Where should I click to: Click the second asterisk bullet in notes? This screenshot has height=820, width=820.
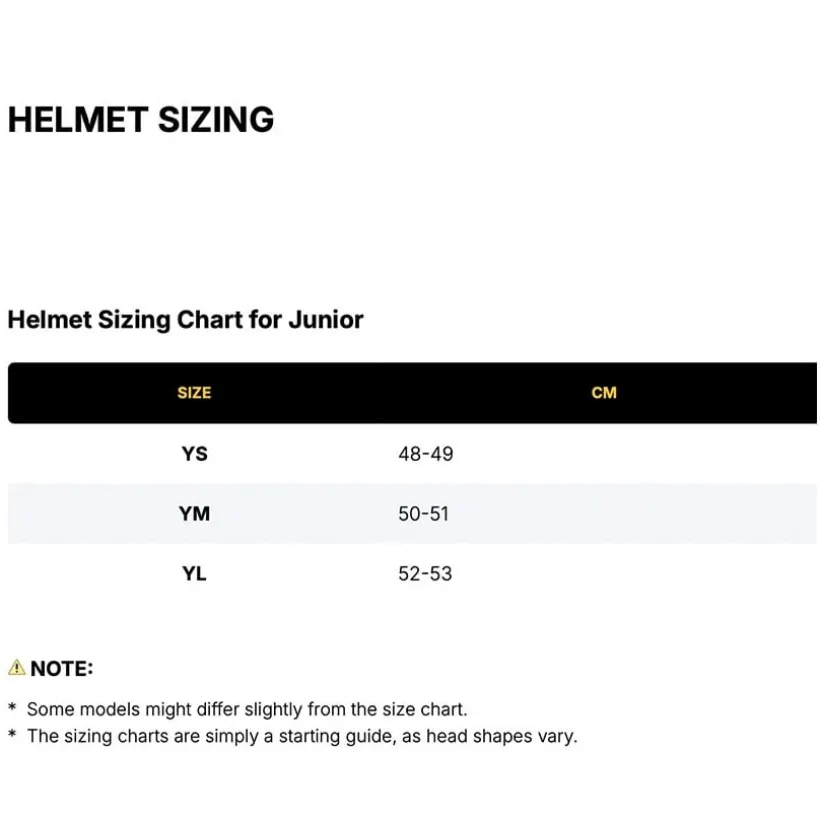click(x=13, y=734)
